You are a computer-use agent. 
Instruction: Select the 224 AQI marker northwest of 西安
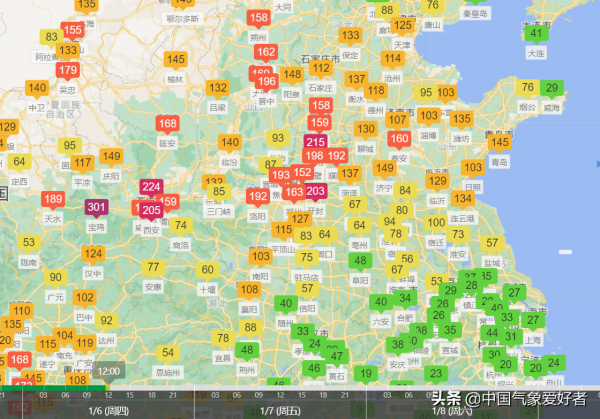tap(151, 187)
